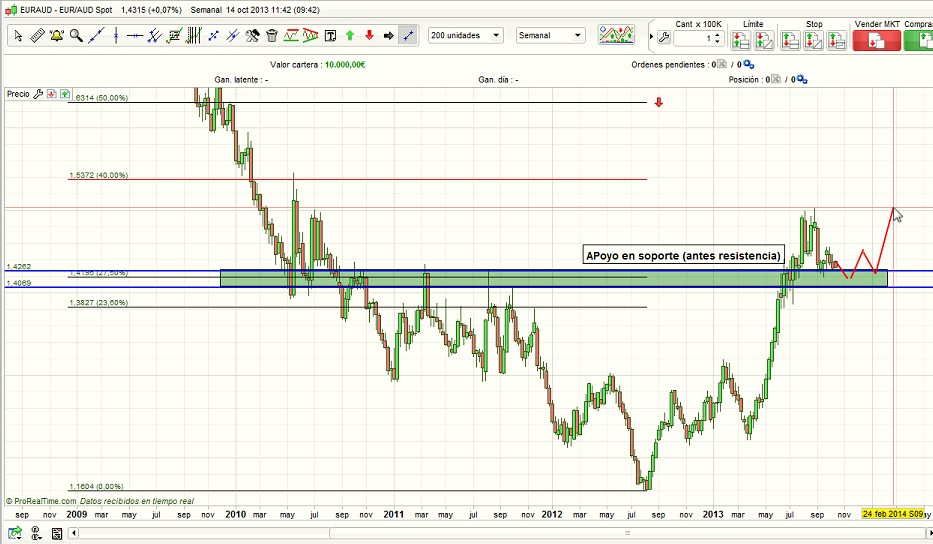Select the diagonal line drawing tool
933x544 pixels.
pos(96,36)
